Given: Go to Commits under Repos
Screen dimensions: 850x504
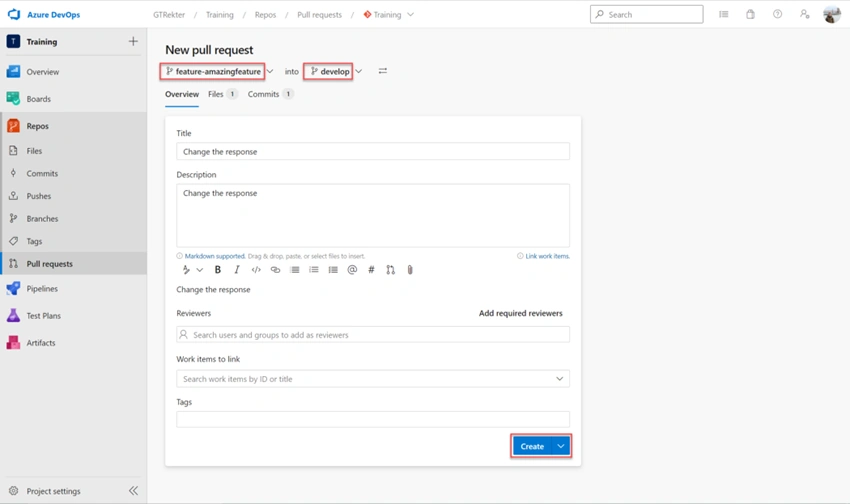Looking at the screenshot, I should pyautogui.click(x=42, y=173).
